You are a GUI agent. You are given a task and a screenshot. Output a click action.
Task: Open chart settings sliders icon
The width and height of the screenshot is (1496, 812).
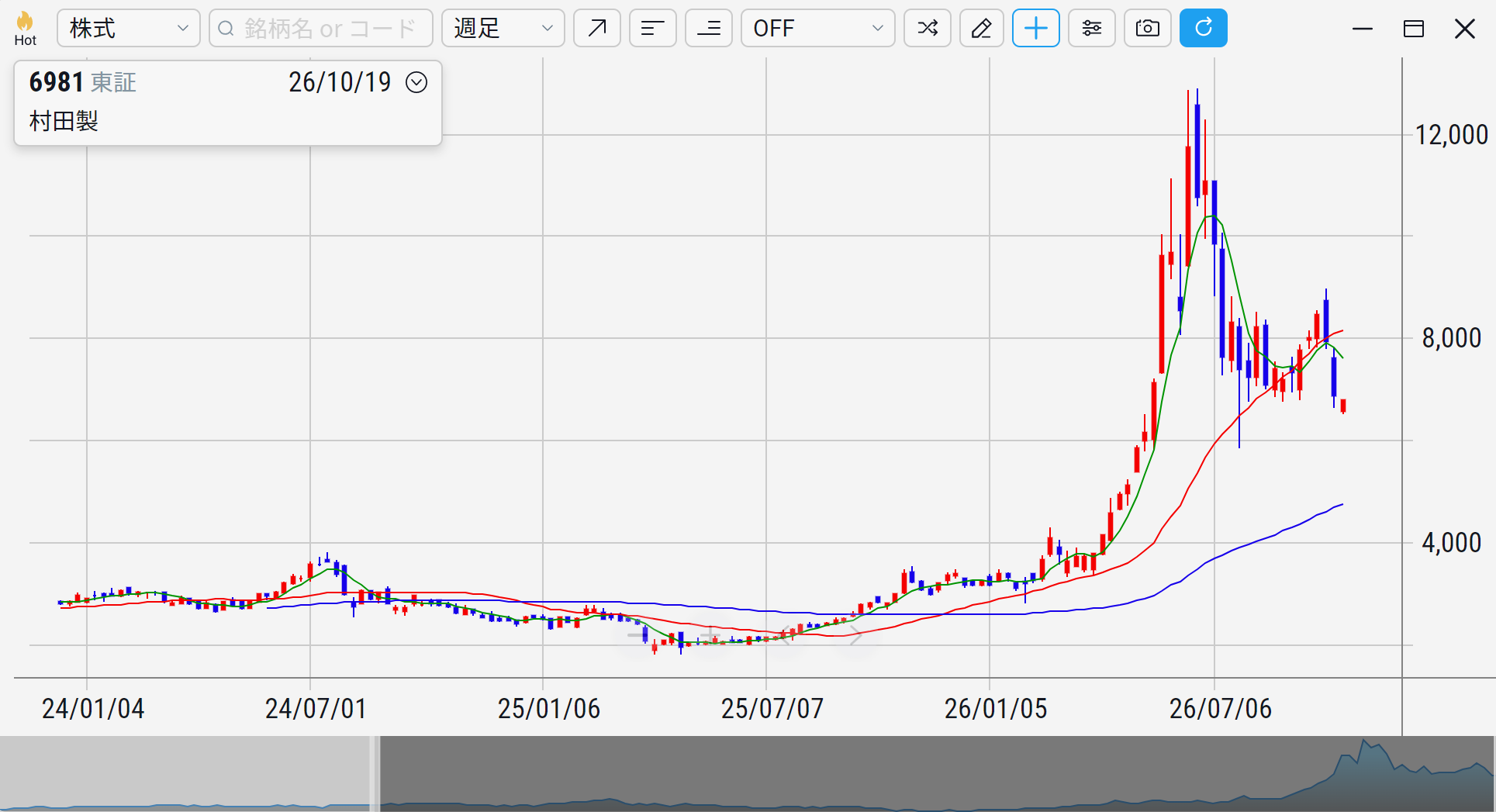(1092, 29)
